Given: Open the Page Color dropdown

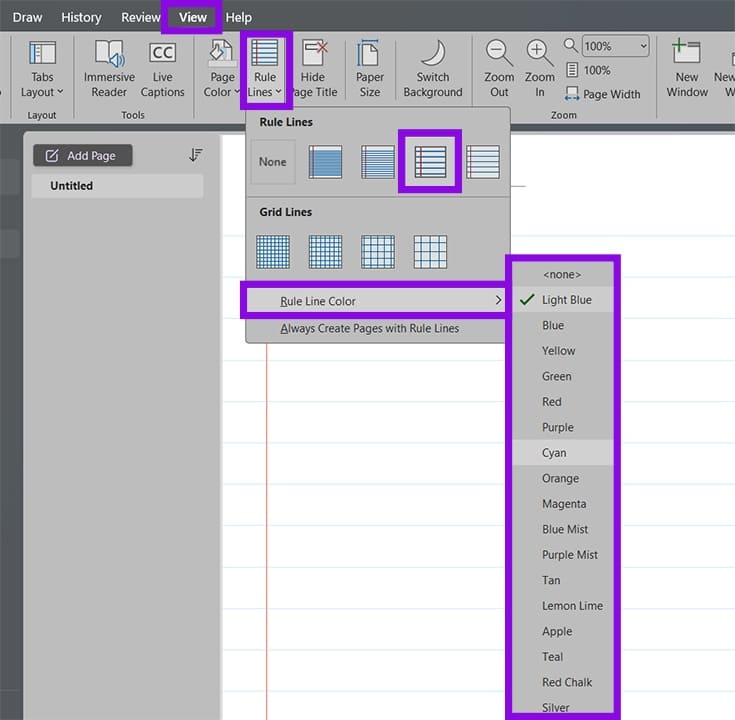Looking at the screenshot, I should point(221,69).
